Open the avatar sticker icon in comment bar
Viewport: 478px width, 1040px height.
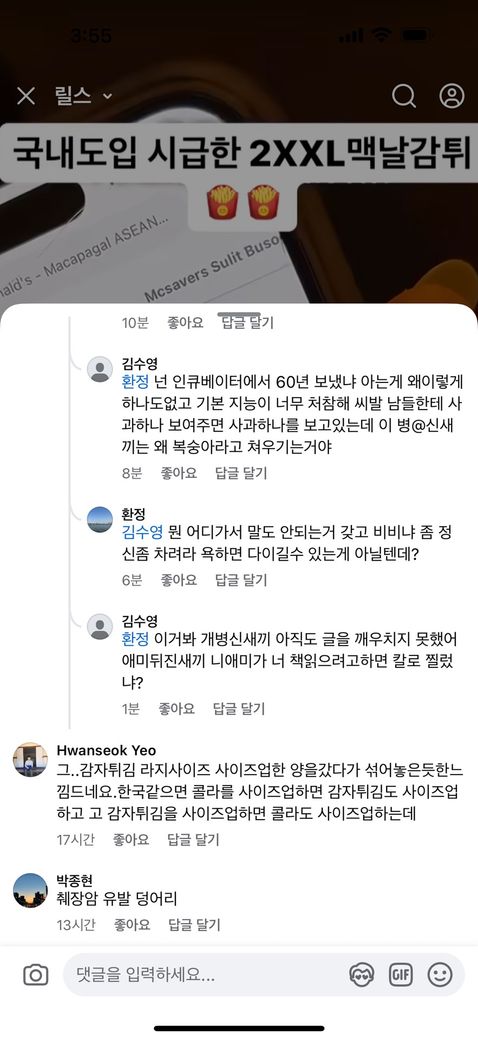[x=361, y=975]
